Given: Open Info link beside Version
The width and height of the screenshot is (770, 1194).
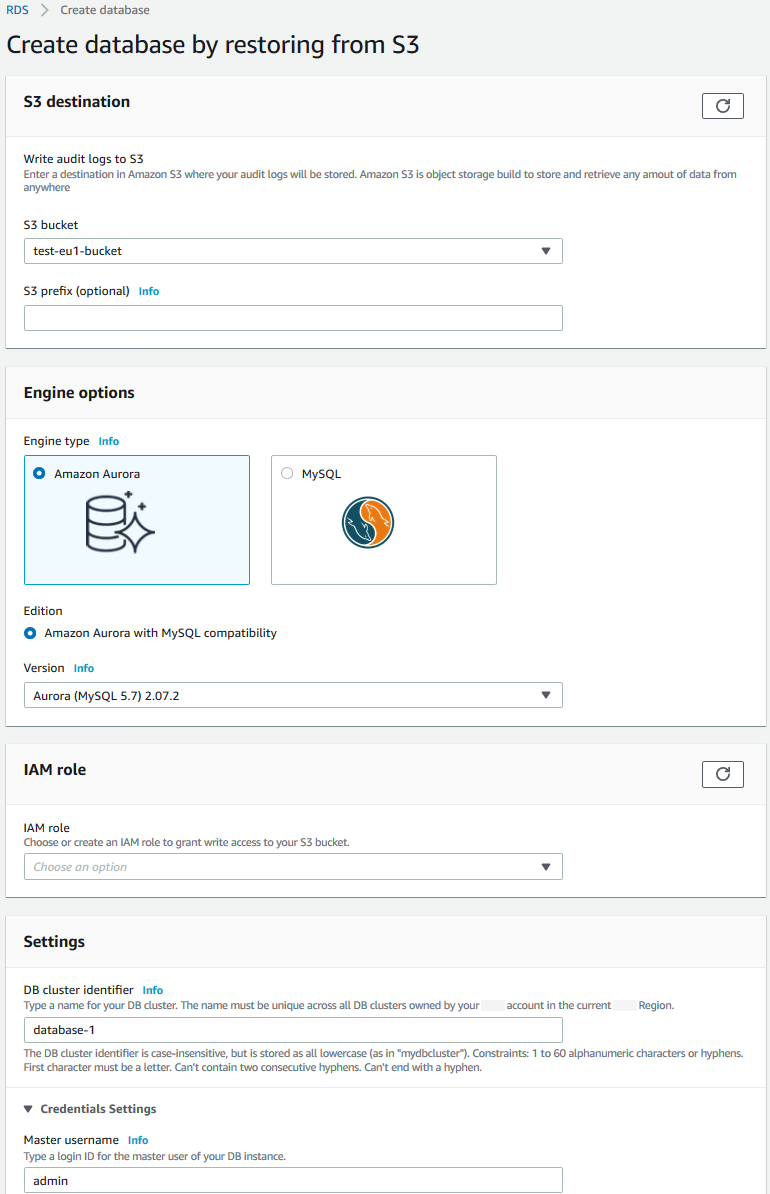Looking at the screenshot, I should click(84, 668).
